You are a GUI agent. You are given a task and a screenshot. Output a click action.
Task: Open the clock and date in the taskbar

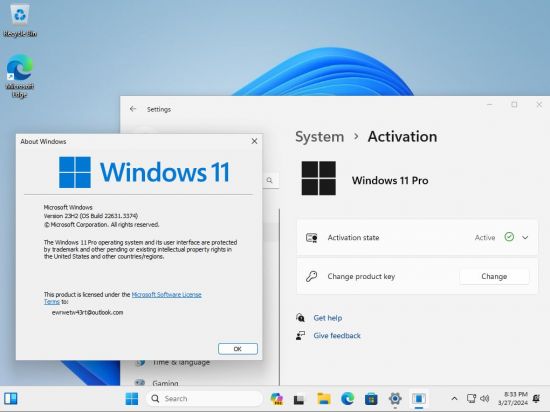513,399
